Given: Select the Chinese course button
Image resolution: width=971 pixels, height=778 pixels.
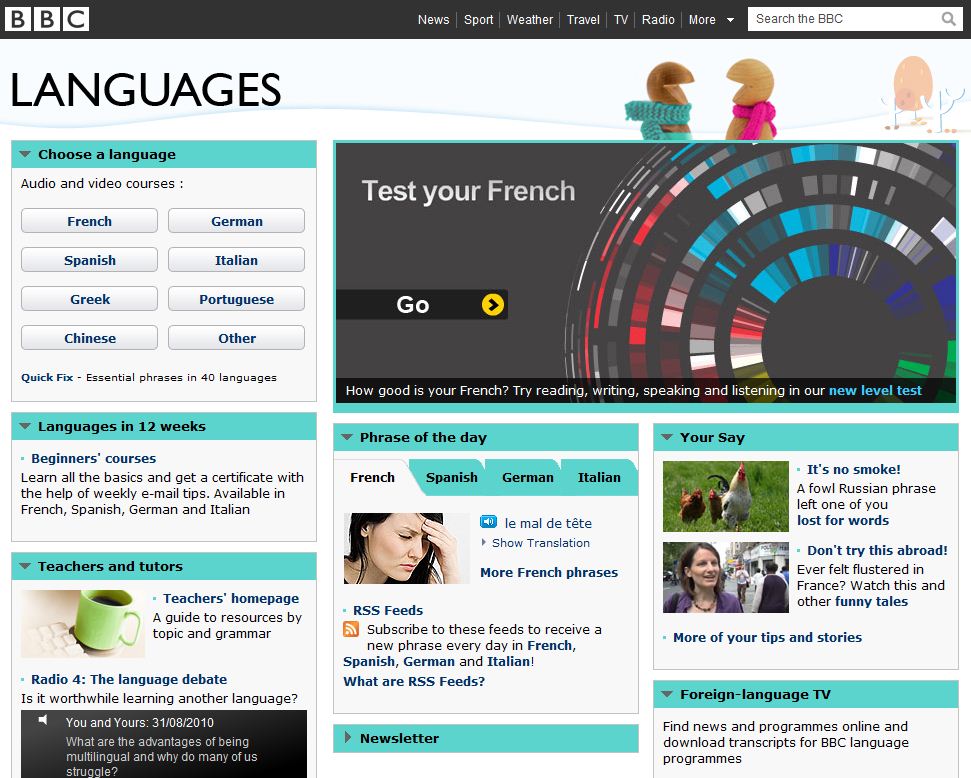Looking at the screenshot, I should tap(90, 338).
